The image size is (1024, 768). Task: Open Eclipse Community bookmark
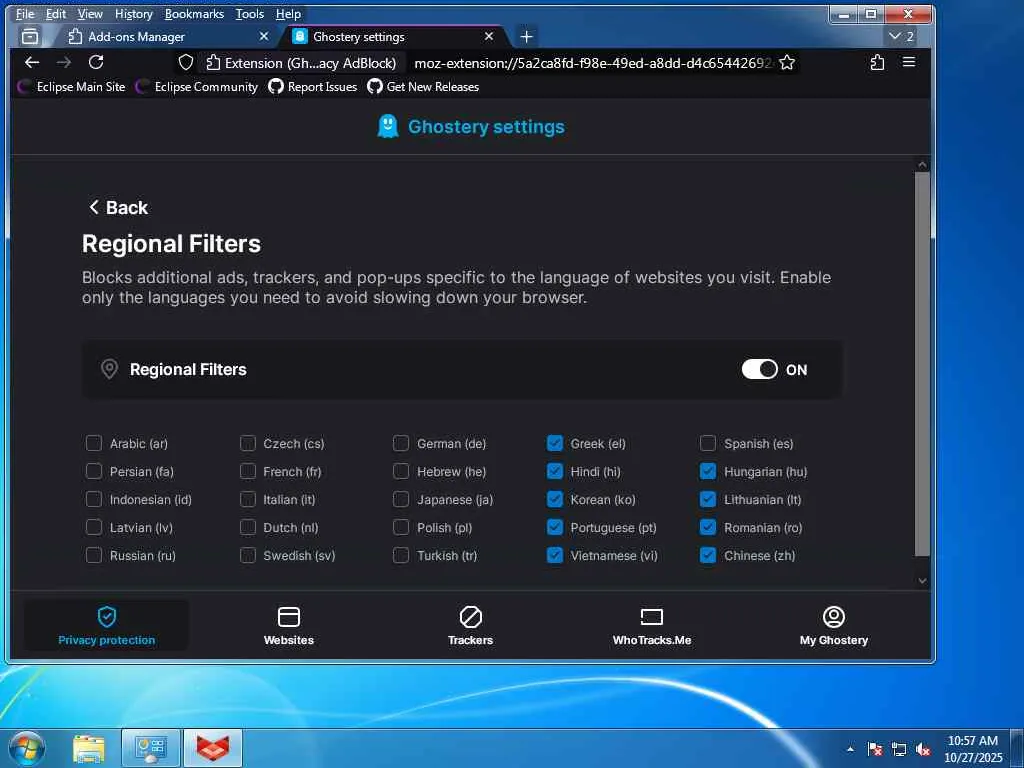coord(197,87)
